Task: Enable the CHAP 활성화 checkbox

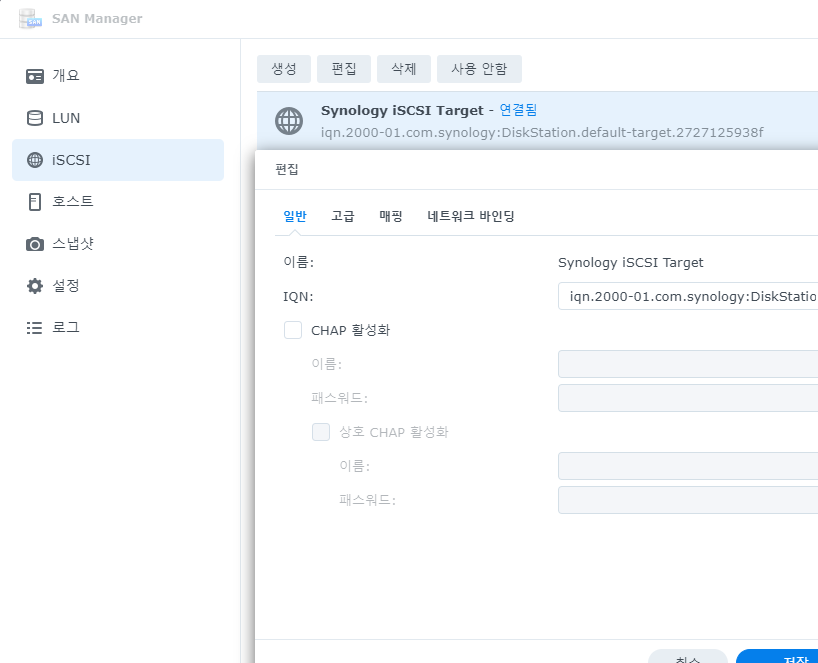Action: click(293, 330)
